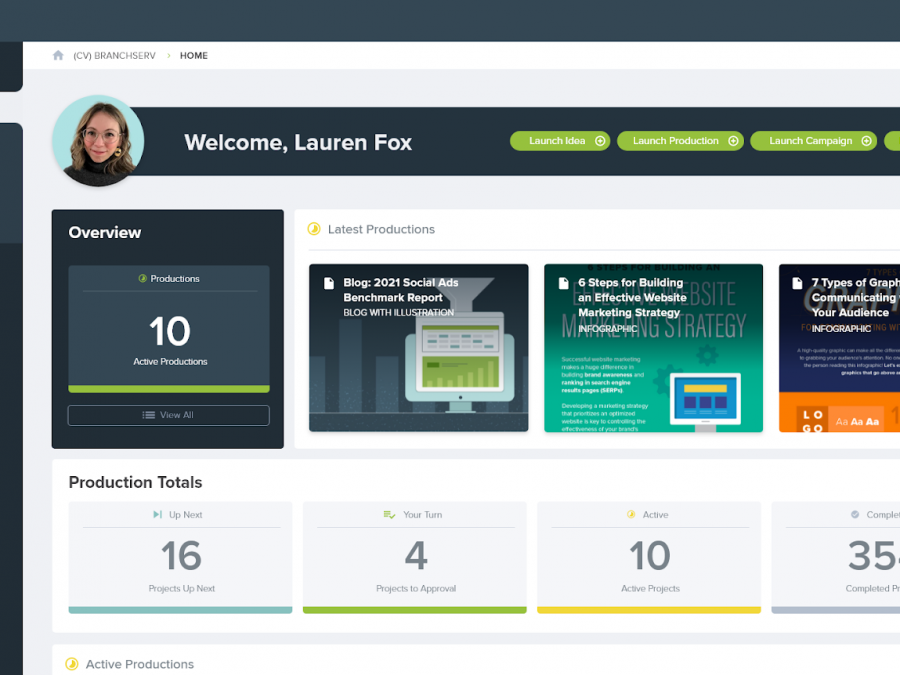
Task: Click the green Active Productions progress bar
Action: click(x=169, y=389)
